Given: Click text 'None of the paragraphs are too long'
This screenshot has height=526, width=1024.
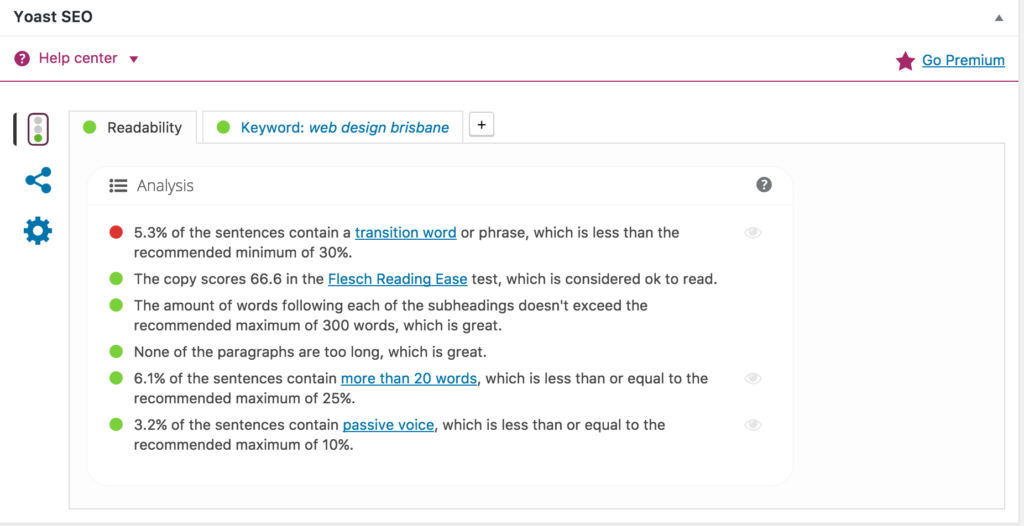Looking at the screenshot, I should click(x=259, y=352).
